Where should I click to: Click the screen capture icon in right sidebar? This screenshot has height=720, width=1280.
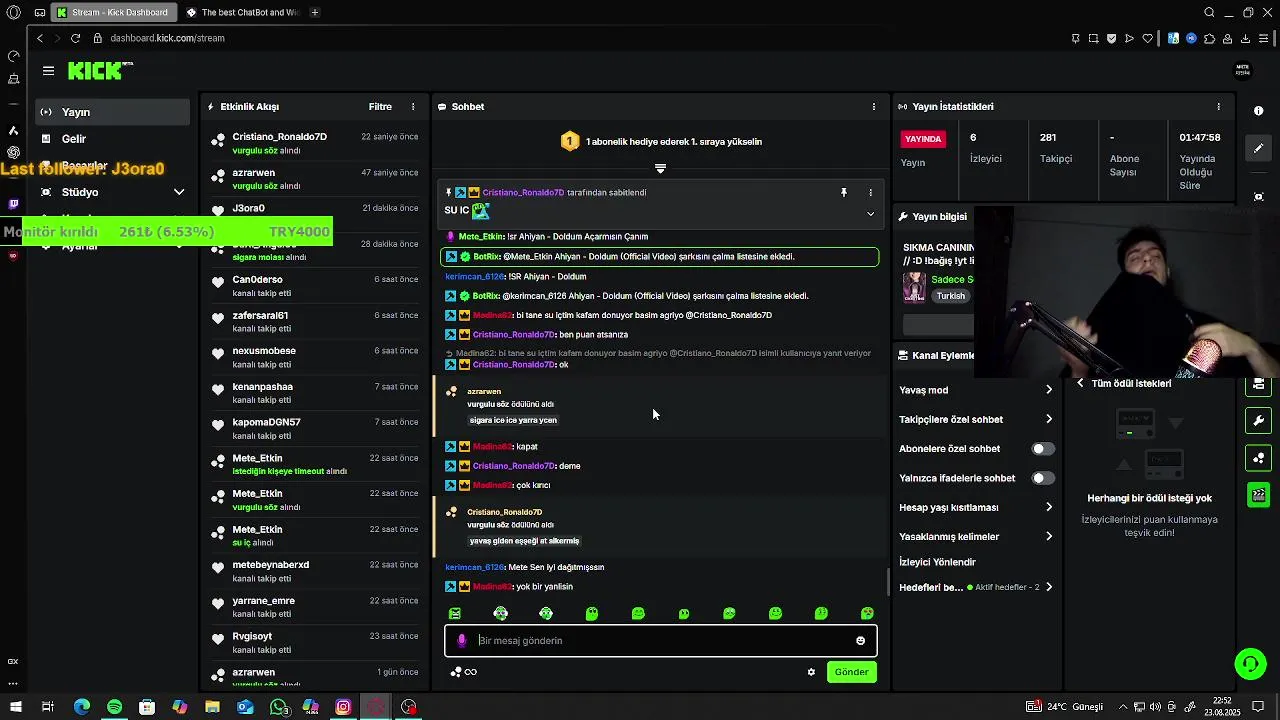click(x=1259, y=197)
